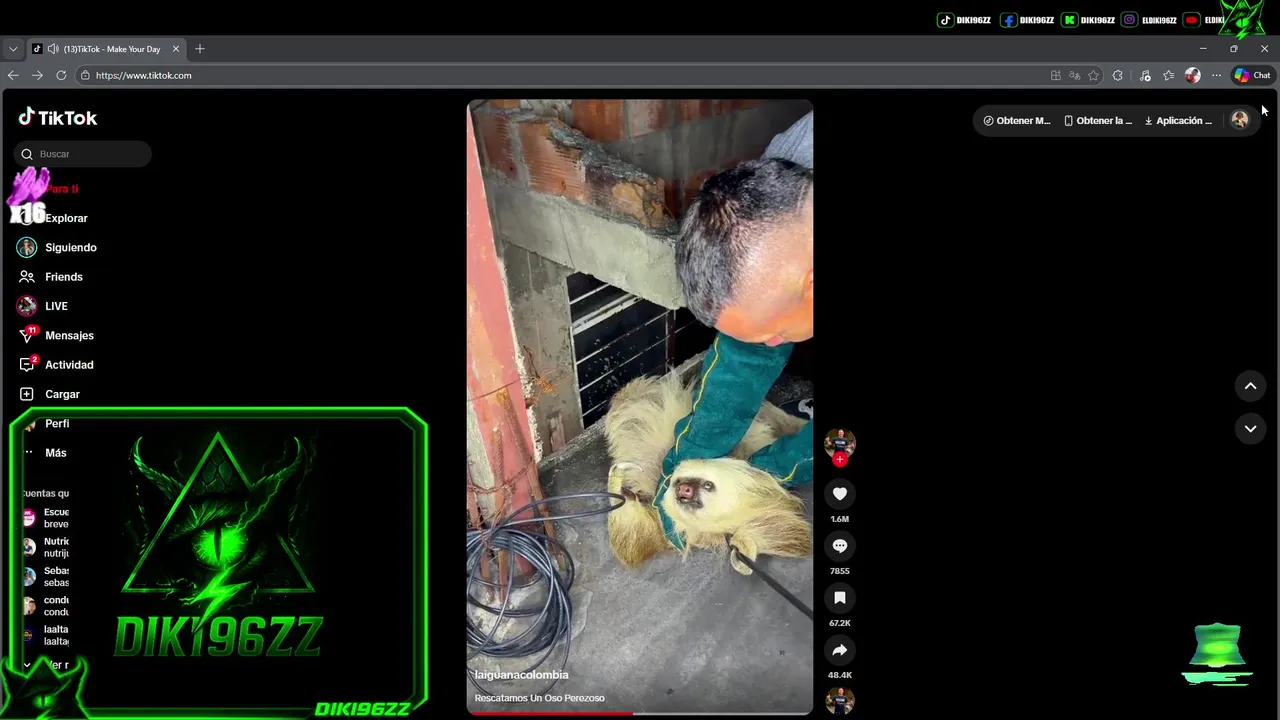Open the translate page icon
Image resolution: width=1280 pixels, height=720 pixels.
pos(1075,75)
